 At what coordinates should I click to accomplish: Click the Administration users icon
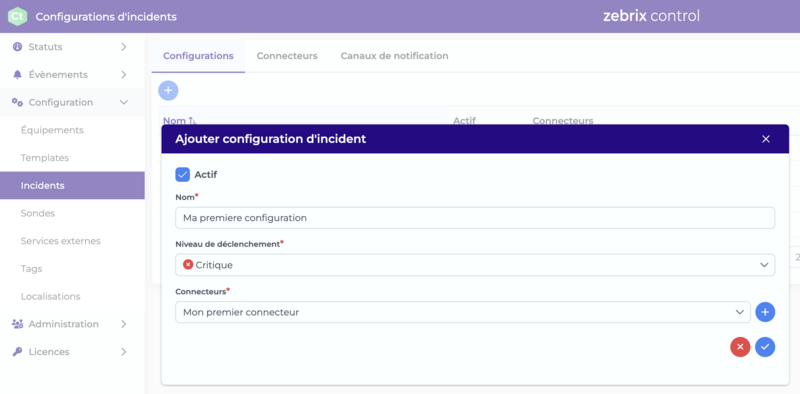(17, 324)
